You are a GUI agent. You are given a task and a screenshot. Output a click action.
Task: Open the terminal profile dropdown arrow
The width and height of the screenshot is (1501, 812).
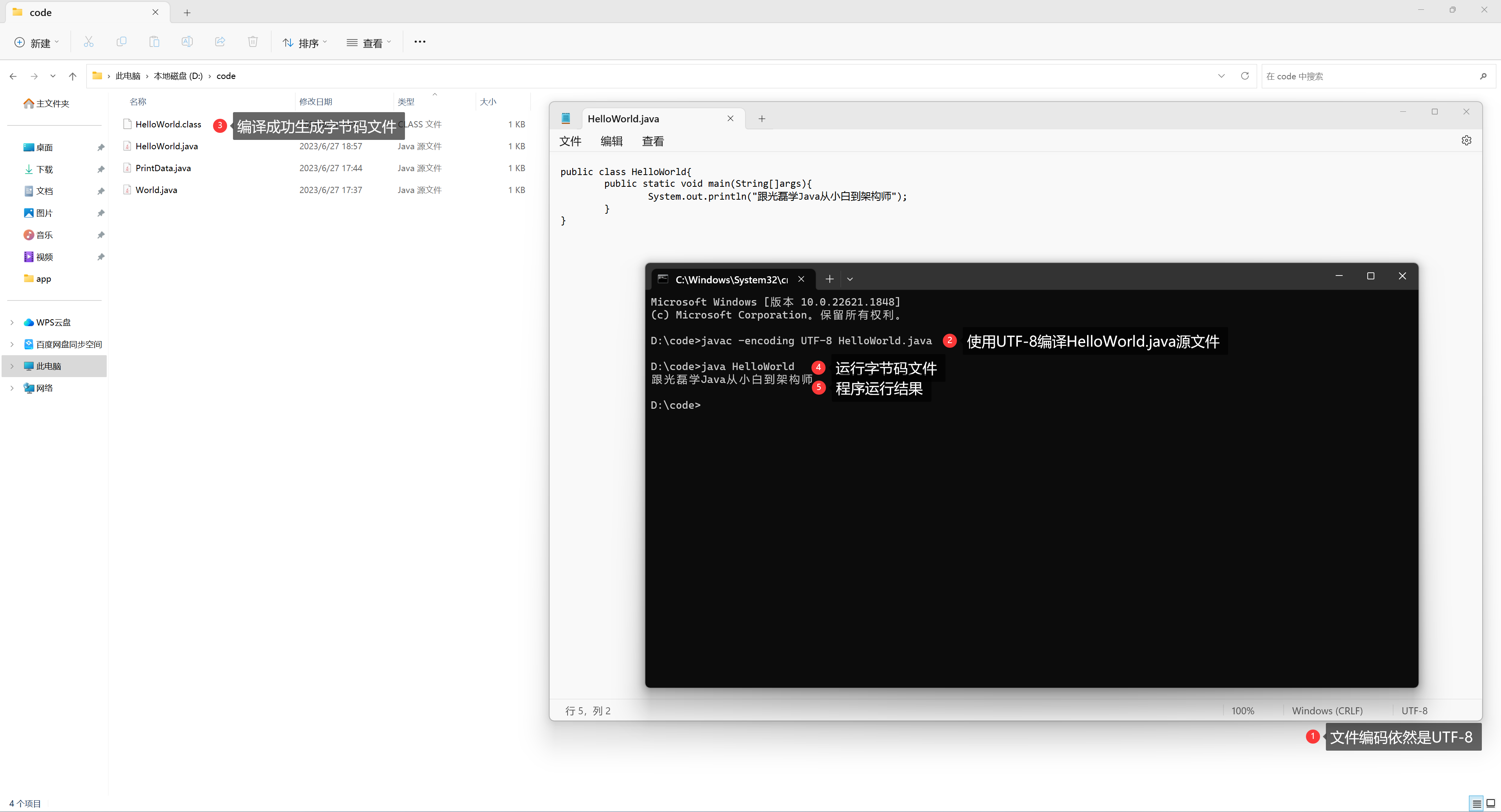(x=850, y=279)
